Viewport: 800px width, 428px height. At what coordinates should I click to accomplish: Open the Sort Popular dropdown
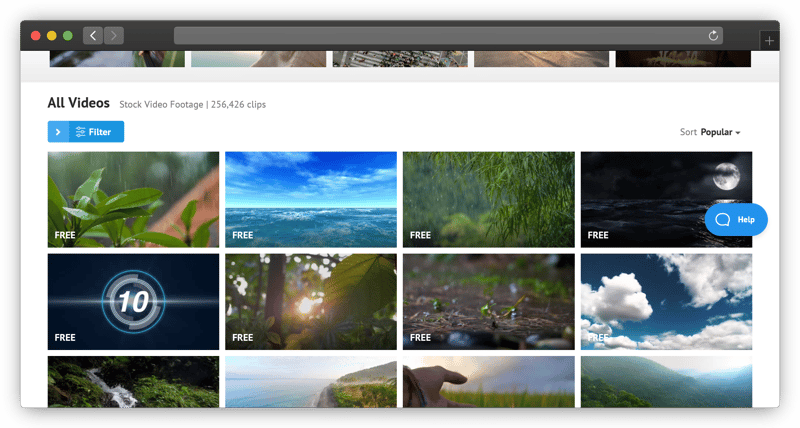(710, 132)
